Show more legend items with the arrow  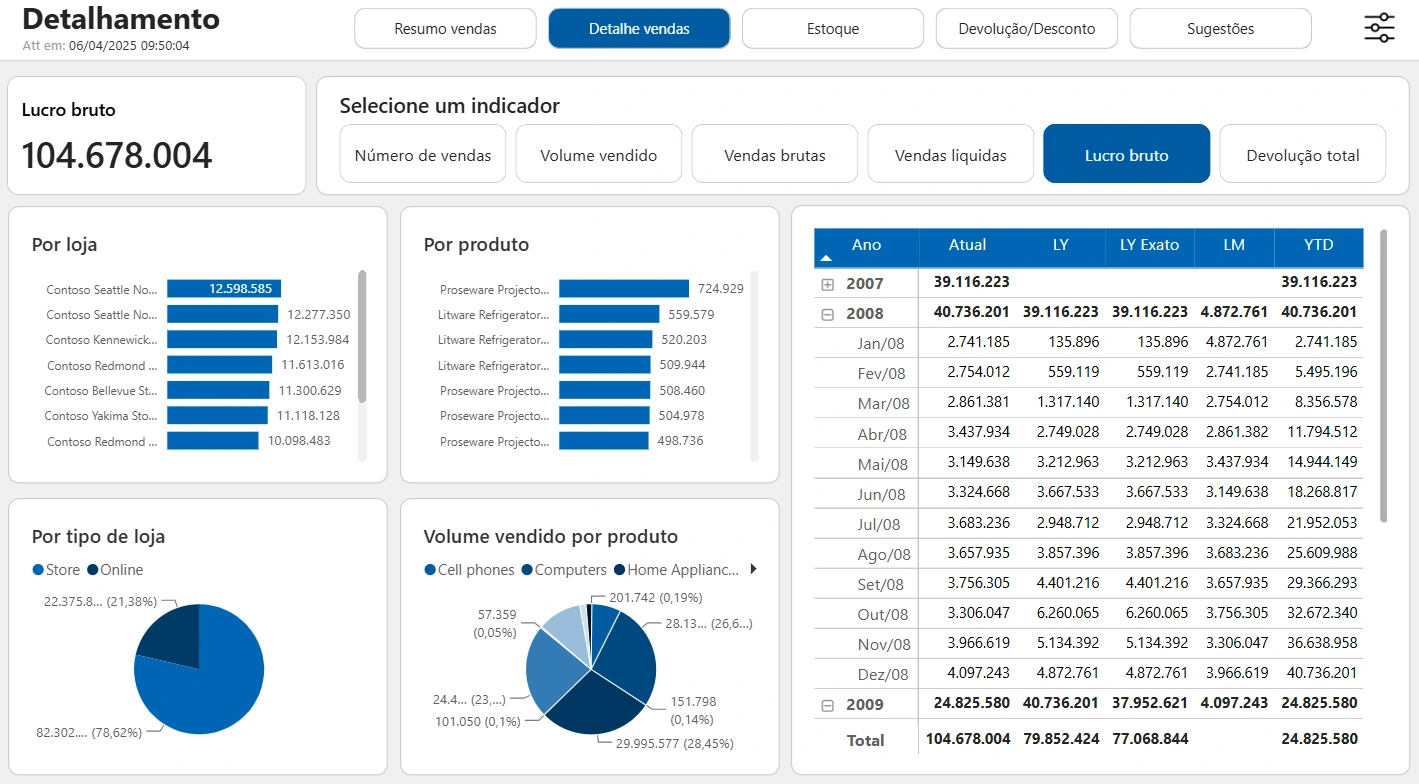click(x=753, y=569)
